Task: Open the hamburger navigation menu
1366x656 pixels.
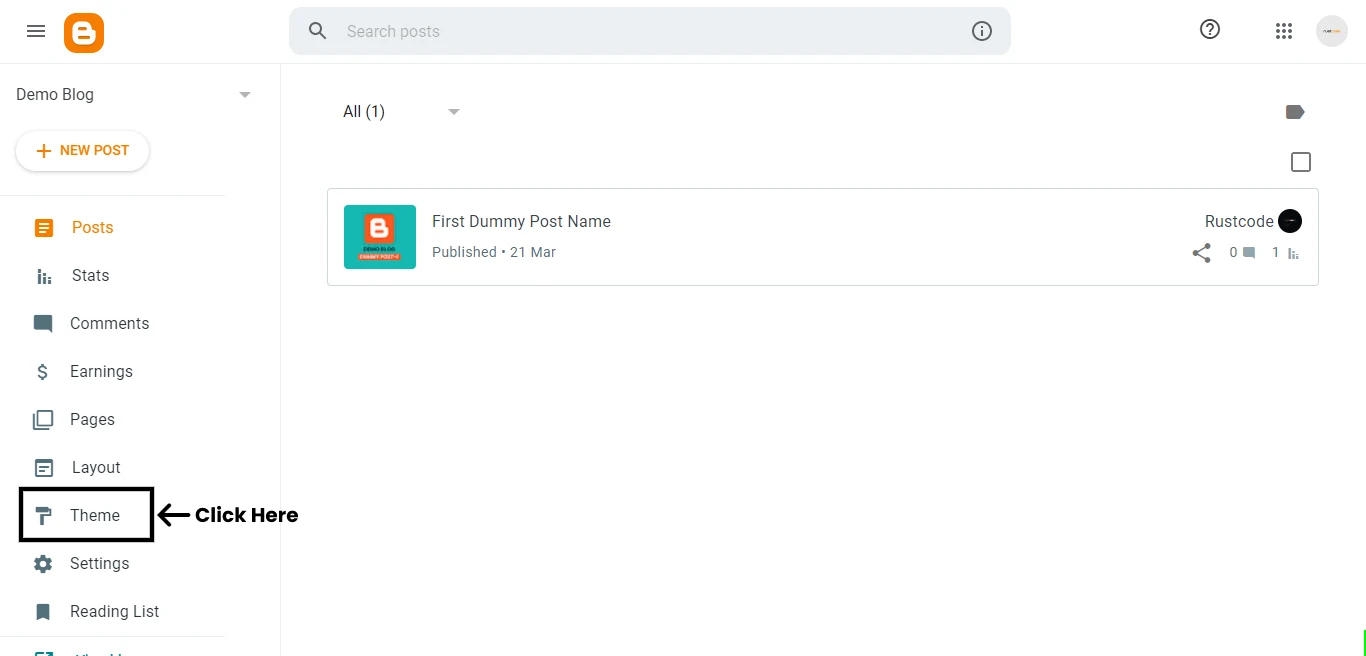Action: (36, 31)
